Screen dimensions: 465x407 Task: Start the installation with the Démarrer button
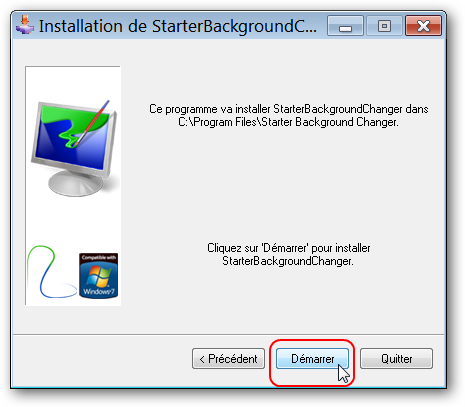click(x=312, y=359)
